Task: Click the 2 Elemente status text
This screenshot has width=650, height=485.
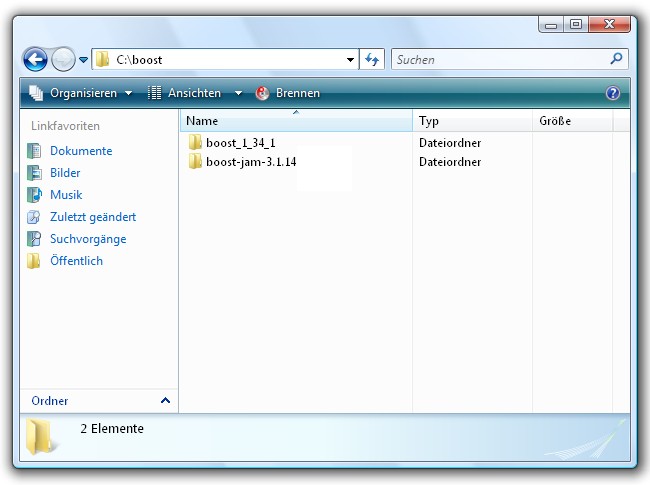Action: (x=112, y=429)
